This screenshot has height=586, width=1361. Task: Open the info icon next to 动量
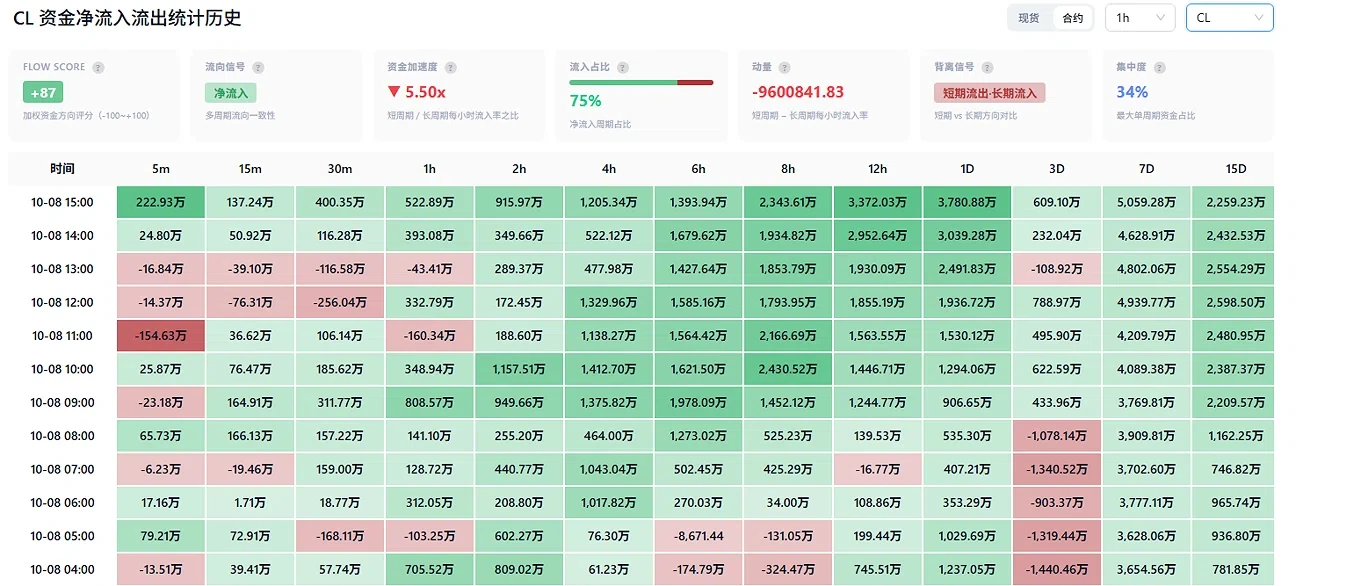(x=784, y=68)
